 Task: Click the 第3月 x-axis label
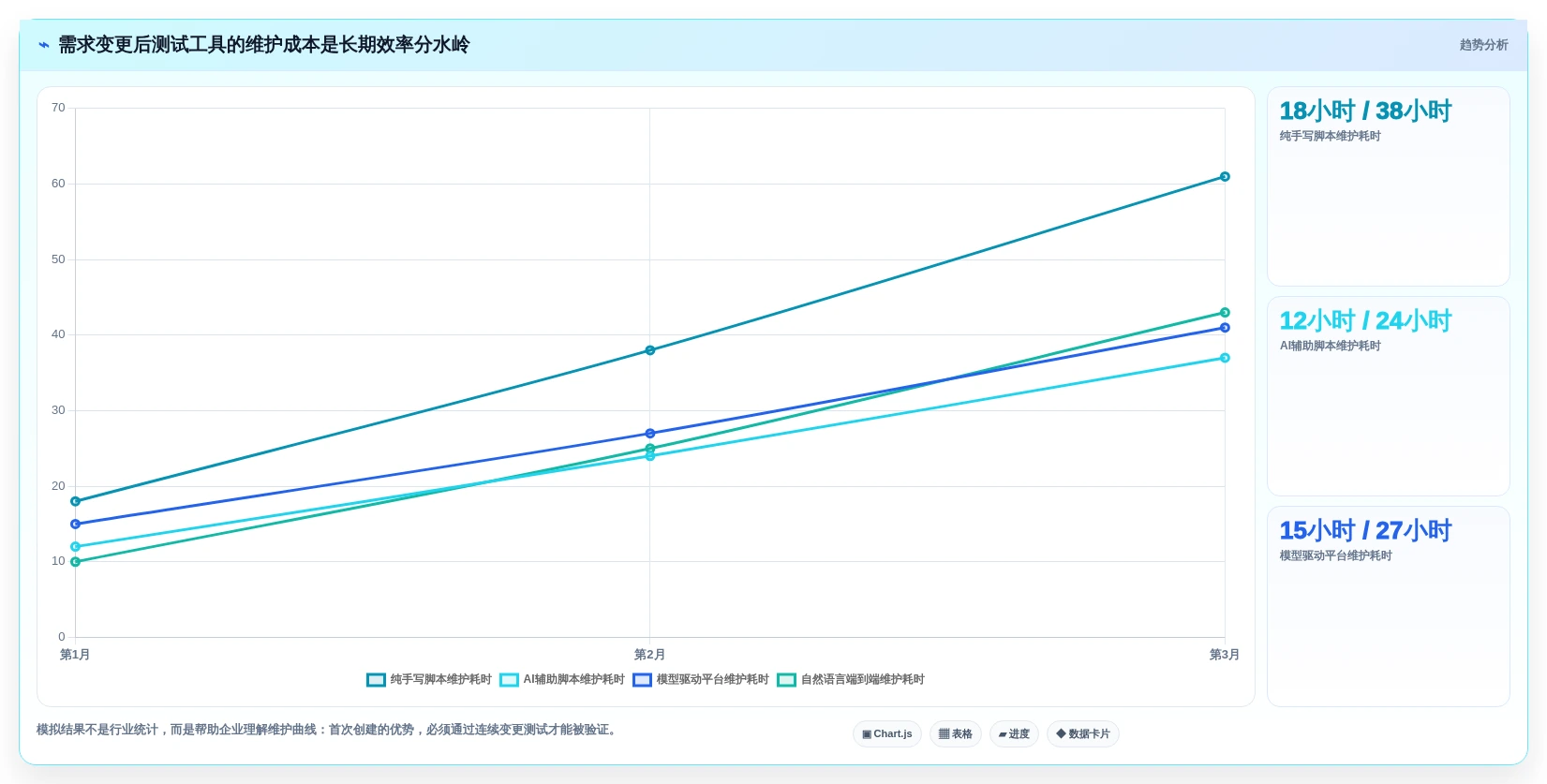(x=1224, y=655)
